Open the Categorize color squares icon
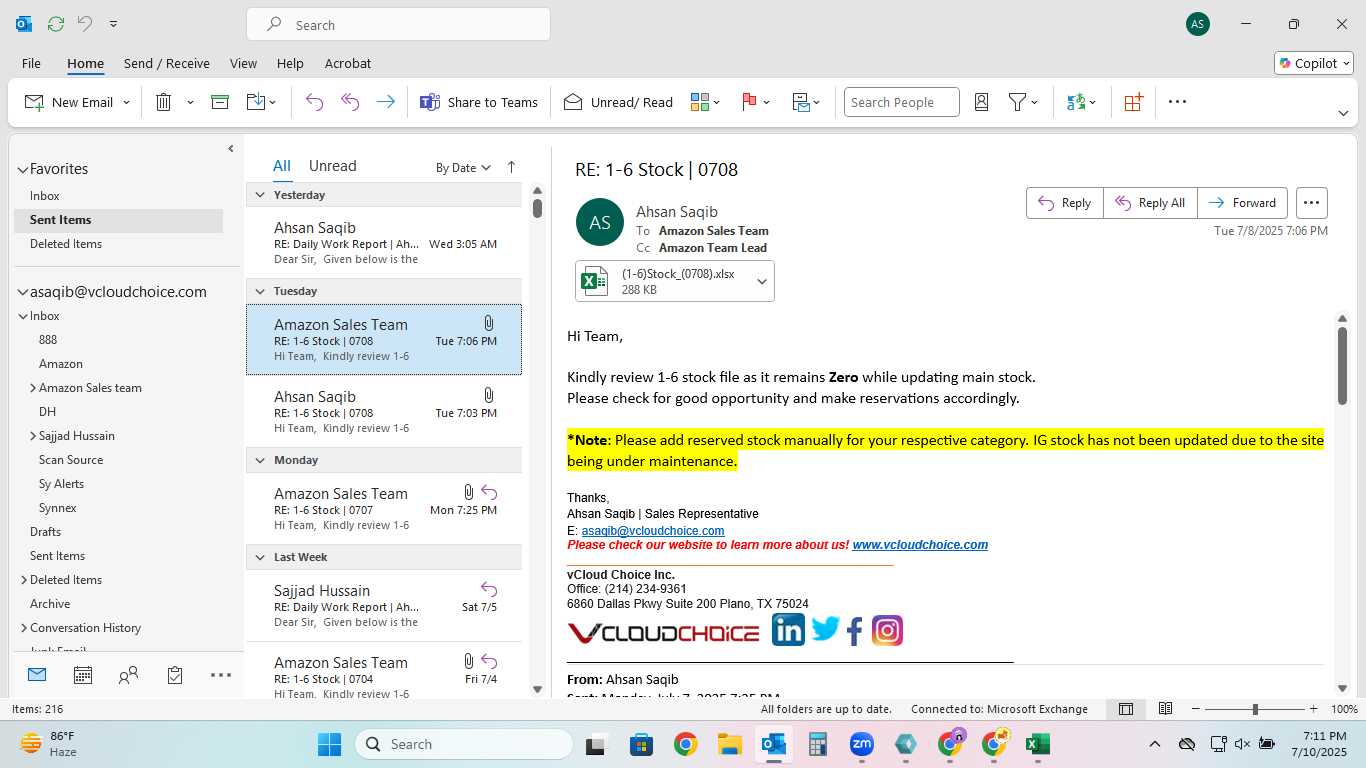The width and height of the screenshot is (1366, 768). [700, 102]
